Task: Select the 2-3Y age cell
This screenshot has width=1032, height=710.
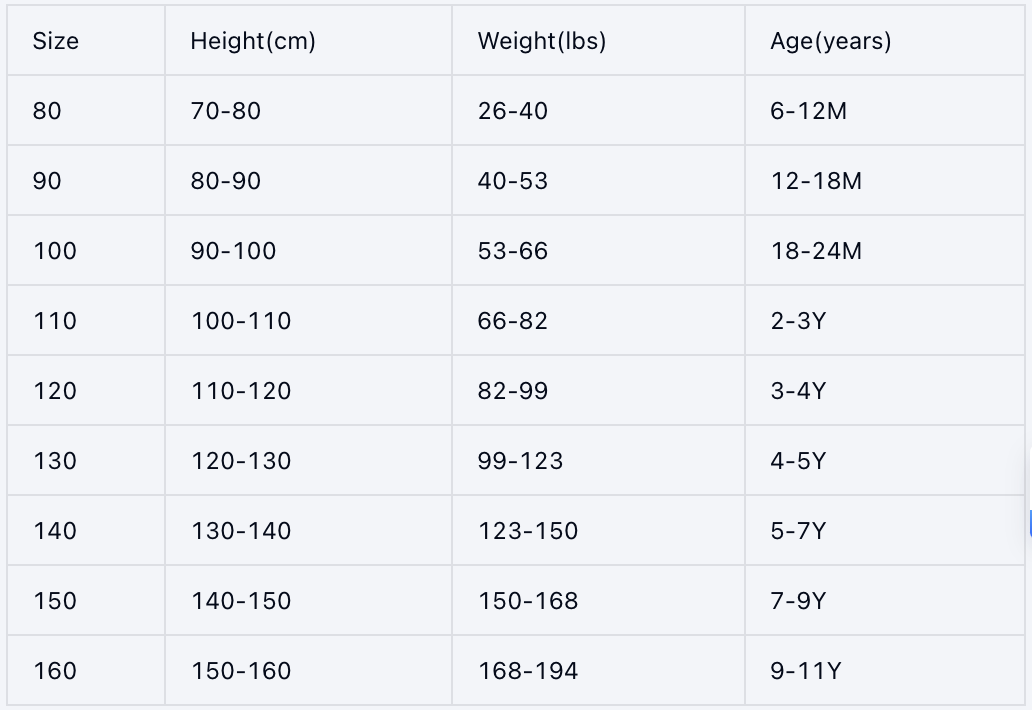Action: pyautogui.click(x=798, y=321)
